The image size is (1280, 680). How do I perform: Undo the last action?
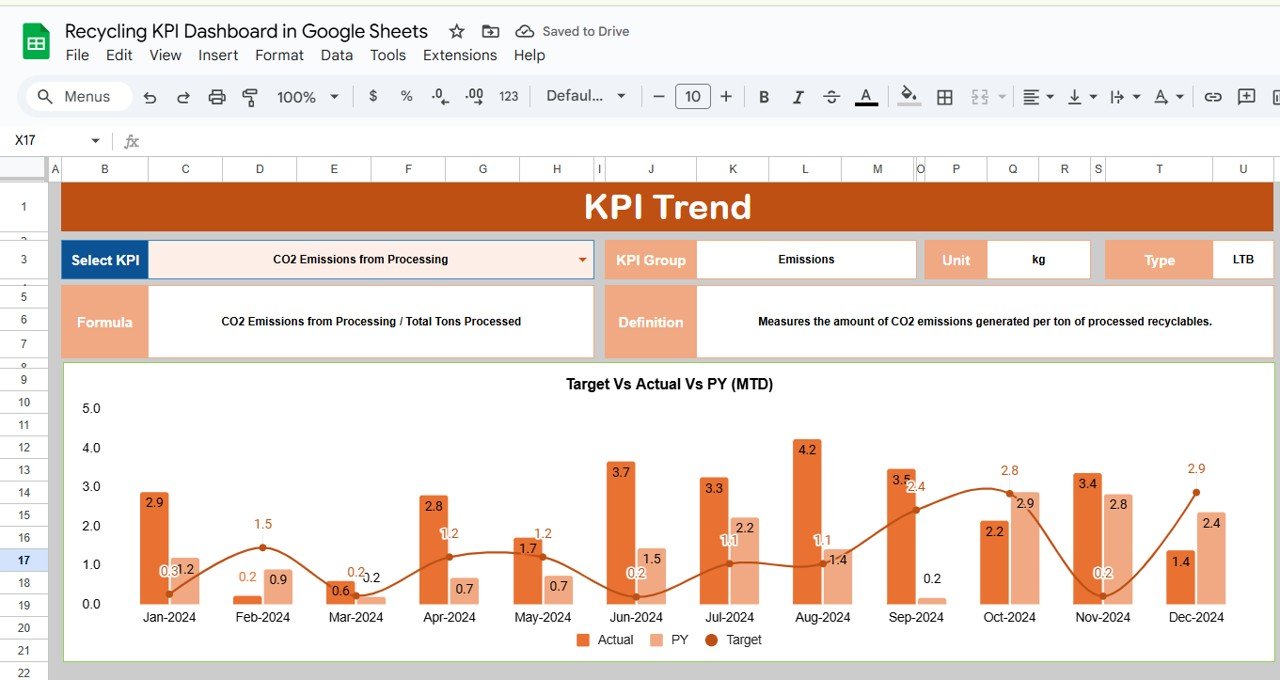(150, 97)
